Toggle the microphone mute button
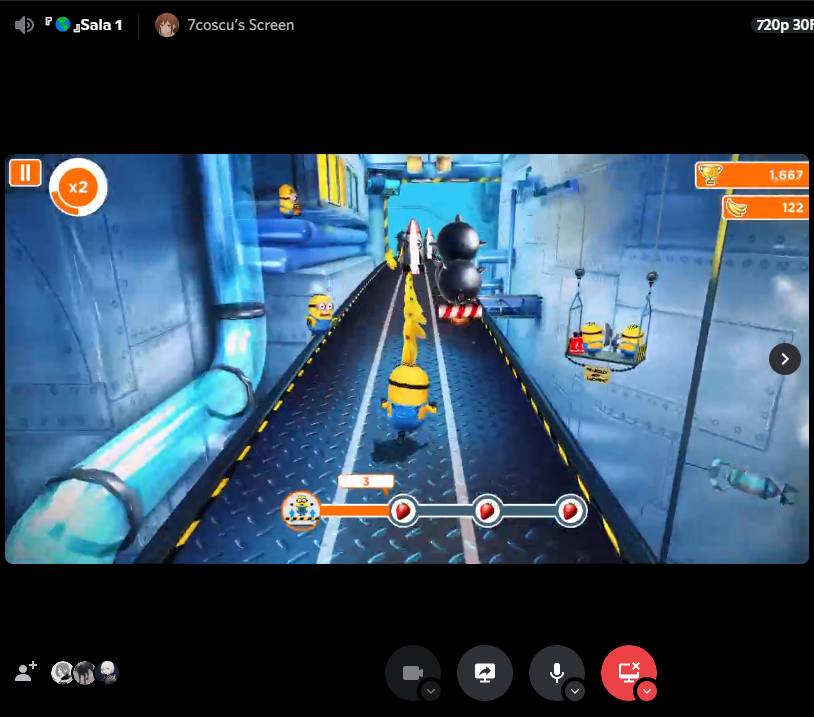Image resolution: width=814 pixels, height=717 pixels. tap(557, 673)
